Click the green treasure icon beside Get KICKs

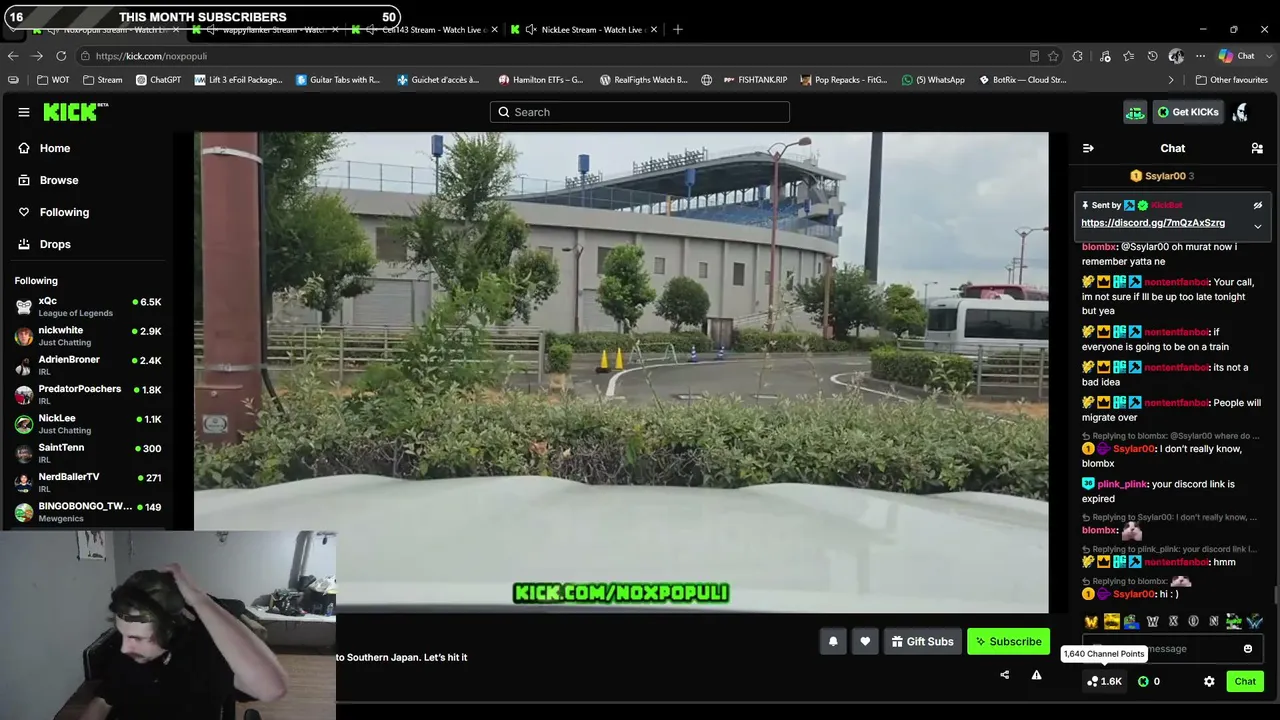(1135, 112)
